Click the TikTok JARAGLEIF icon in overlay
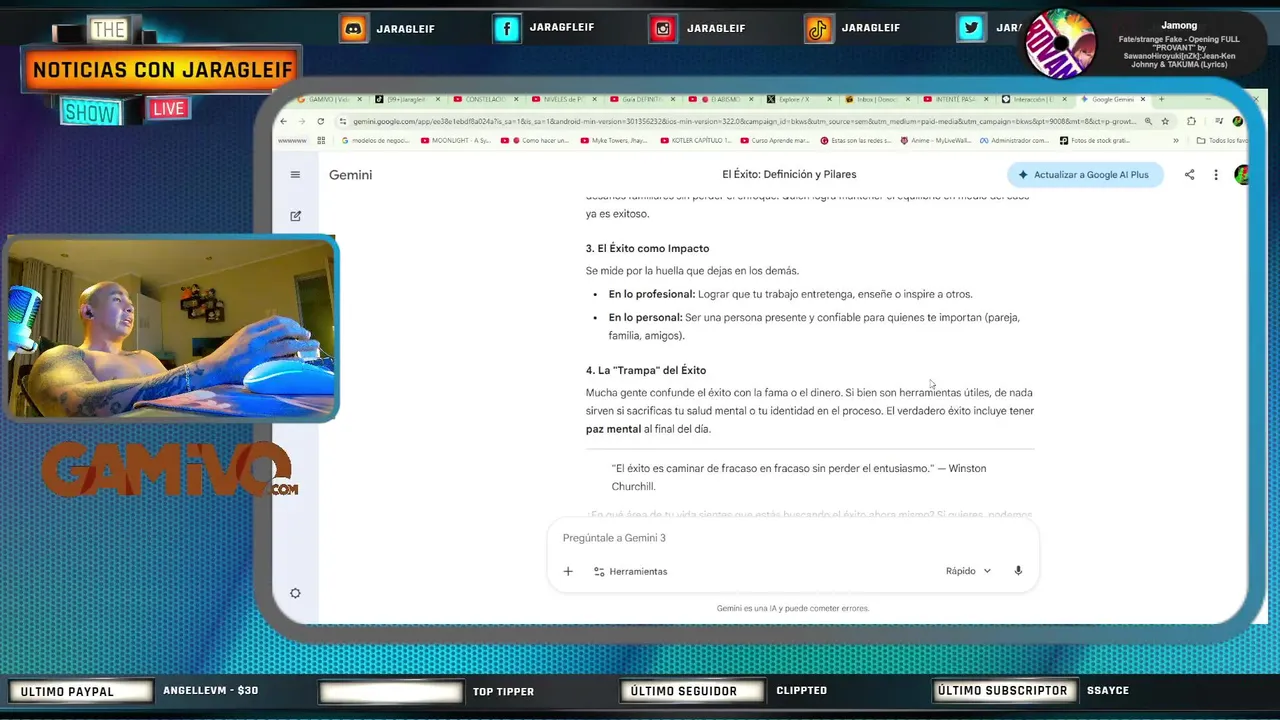The image size is (1280, 720). pos(818,28)
